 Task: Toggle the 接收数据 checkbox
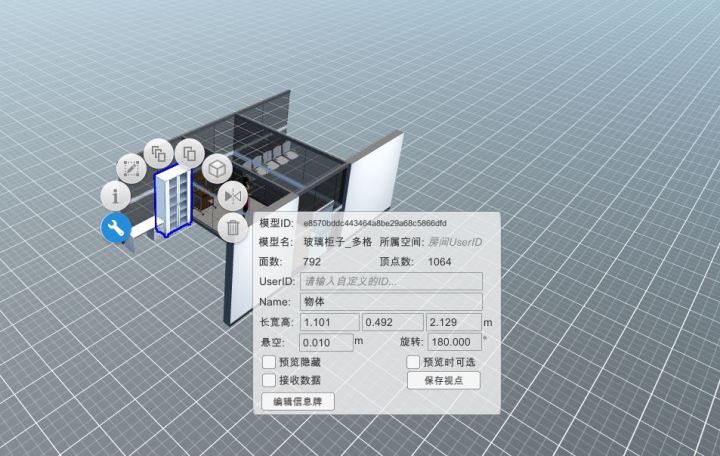269,380
